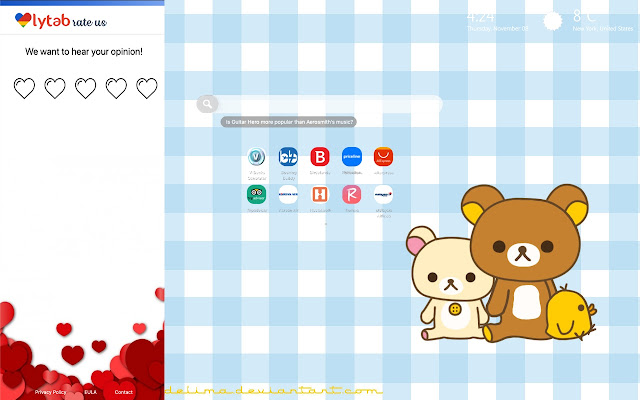Launch the red B shortcut icon
The width and height of the screenshot is (640, 400).
[320, 157]
